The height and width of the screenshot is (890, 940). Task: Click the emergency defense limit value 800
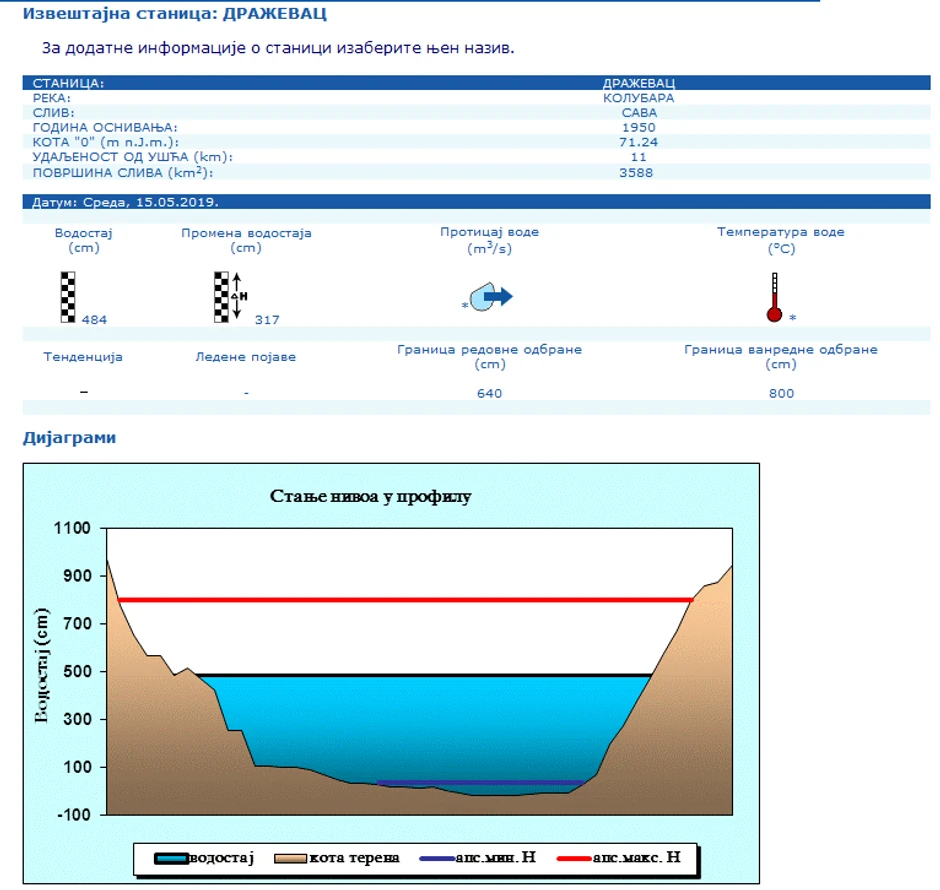point(781,393)
